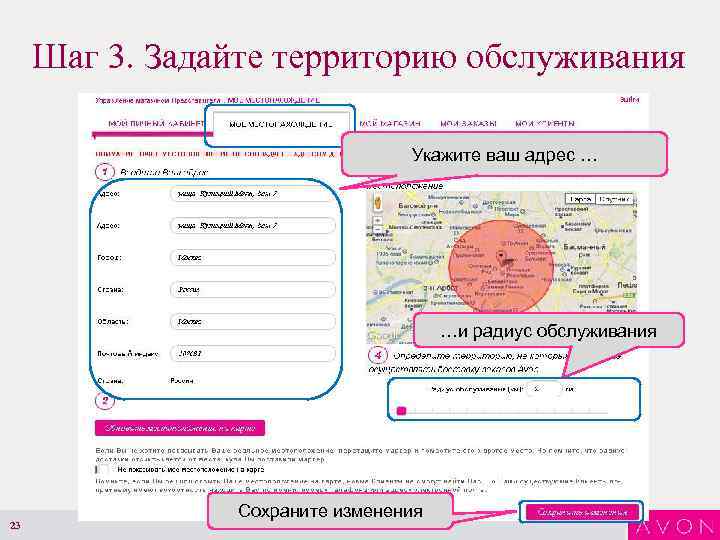Image resolution: width=720 pixels, height=540 pixels.
Task: Click the Страна input field
Action: [253, 290]
